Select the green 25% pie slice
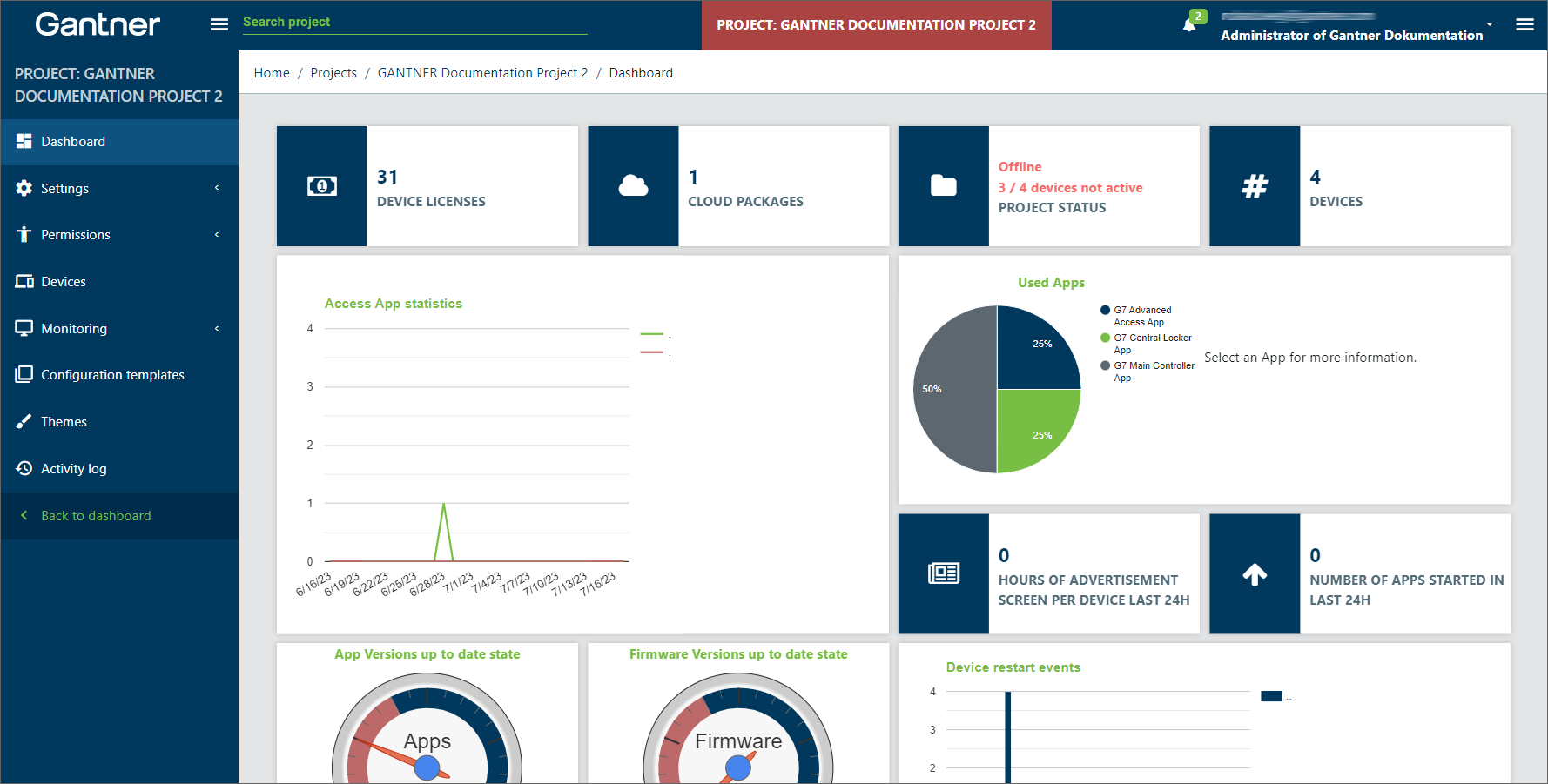Screen dimensions: 1548x784 pyautogui.click(x=1032, y=426)
